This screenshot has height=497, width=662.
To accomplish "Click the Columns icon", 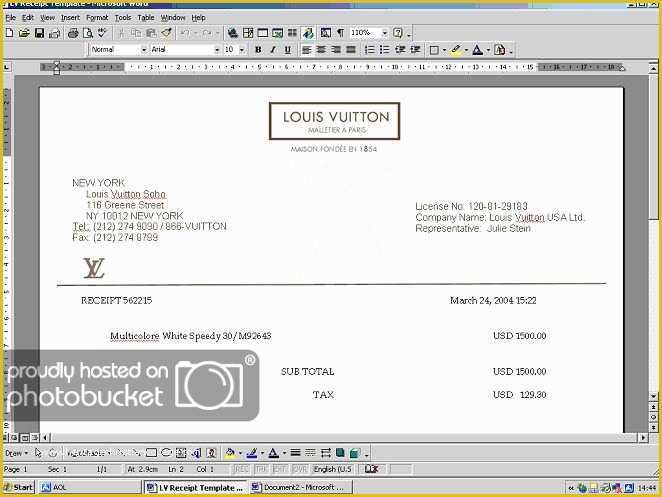I will 292,33.
